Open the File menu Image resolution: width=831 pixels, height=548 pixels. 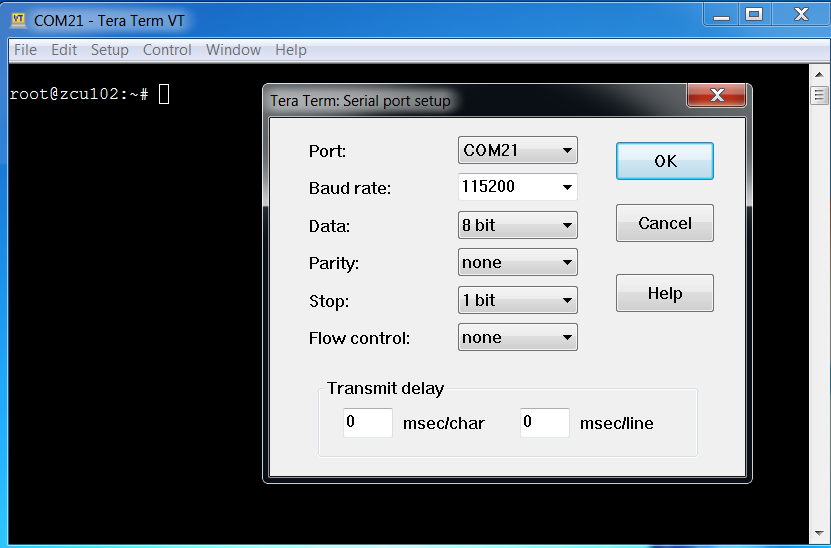(25, 50)
